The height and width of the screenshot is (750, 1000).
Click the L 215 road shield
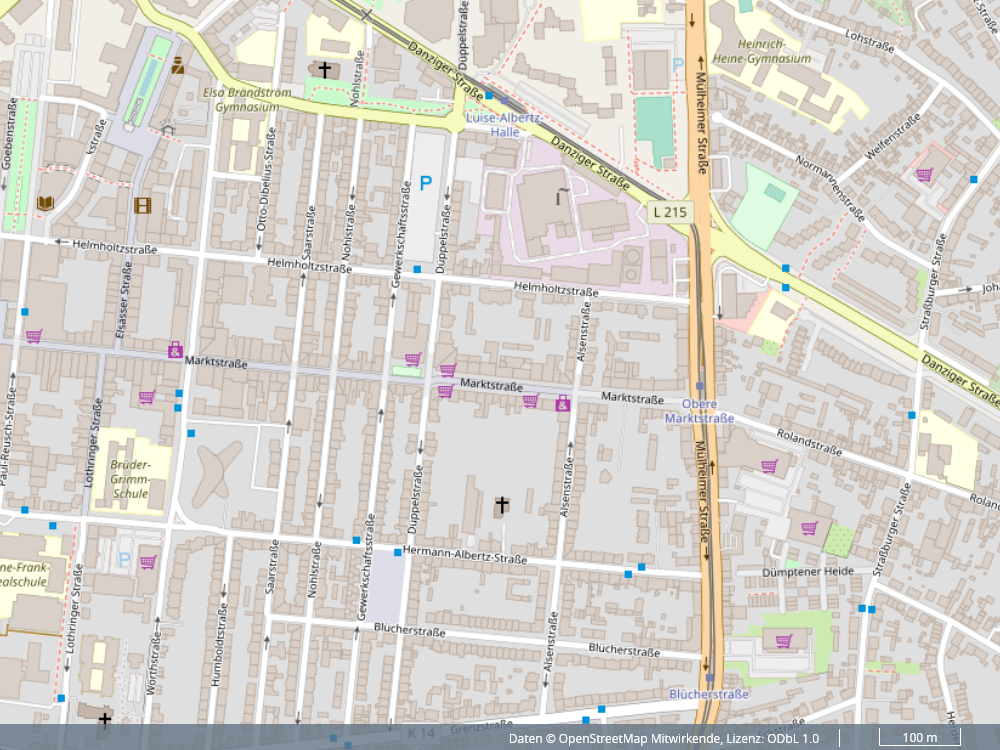670,212
